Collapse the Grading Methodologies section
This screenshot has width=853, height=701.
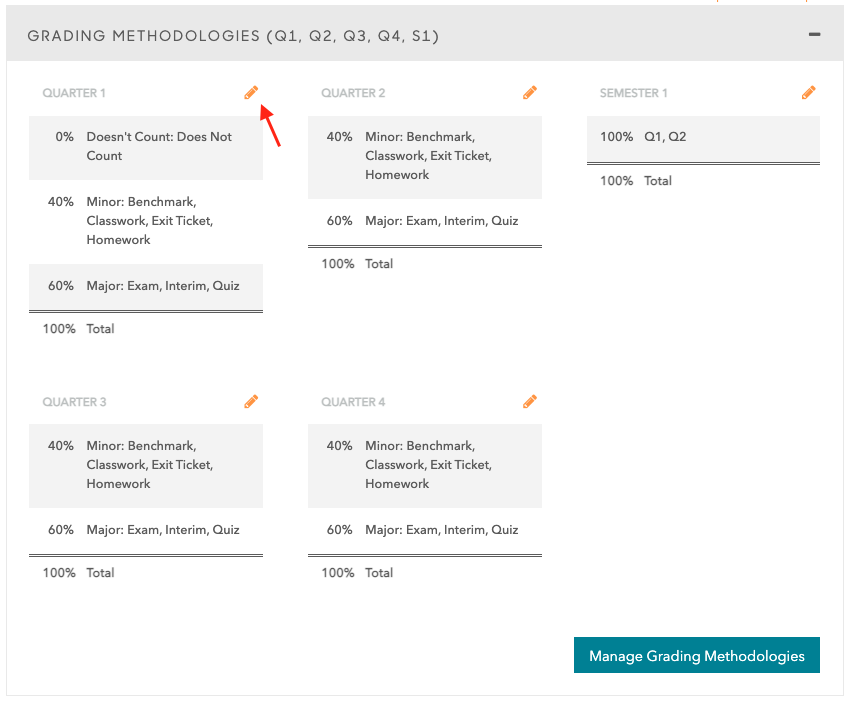(x=815, y=35)
